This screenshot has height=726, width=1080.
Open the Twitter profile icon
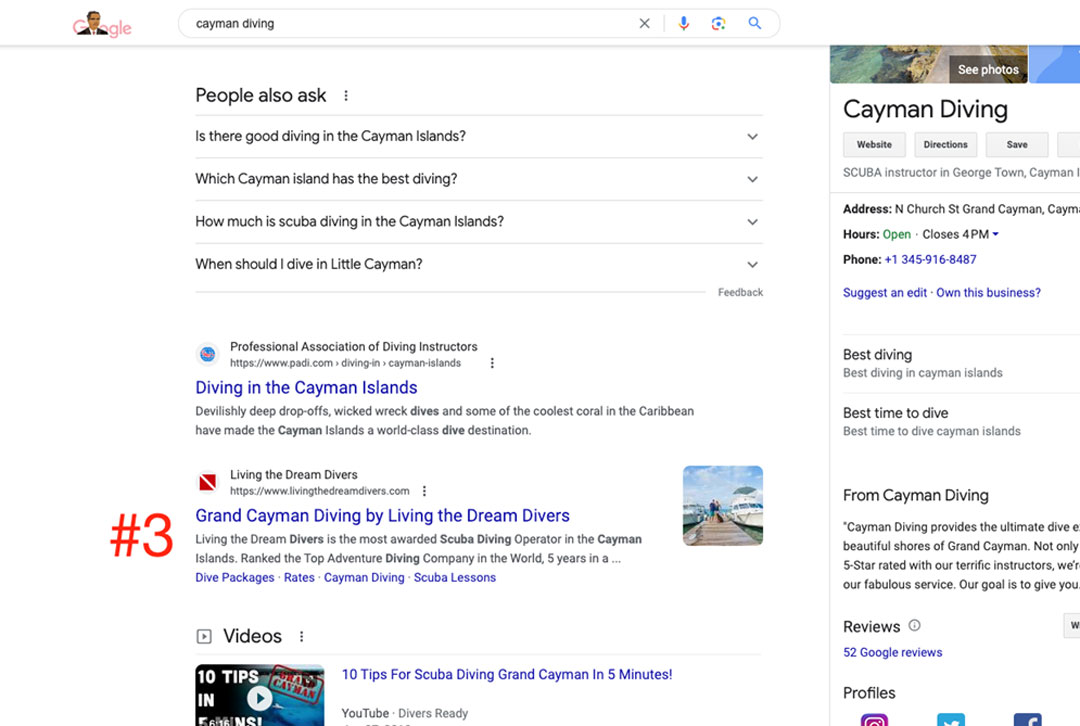[x=951, y=720]
